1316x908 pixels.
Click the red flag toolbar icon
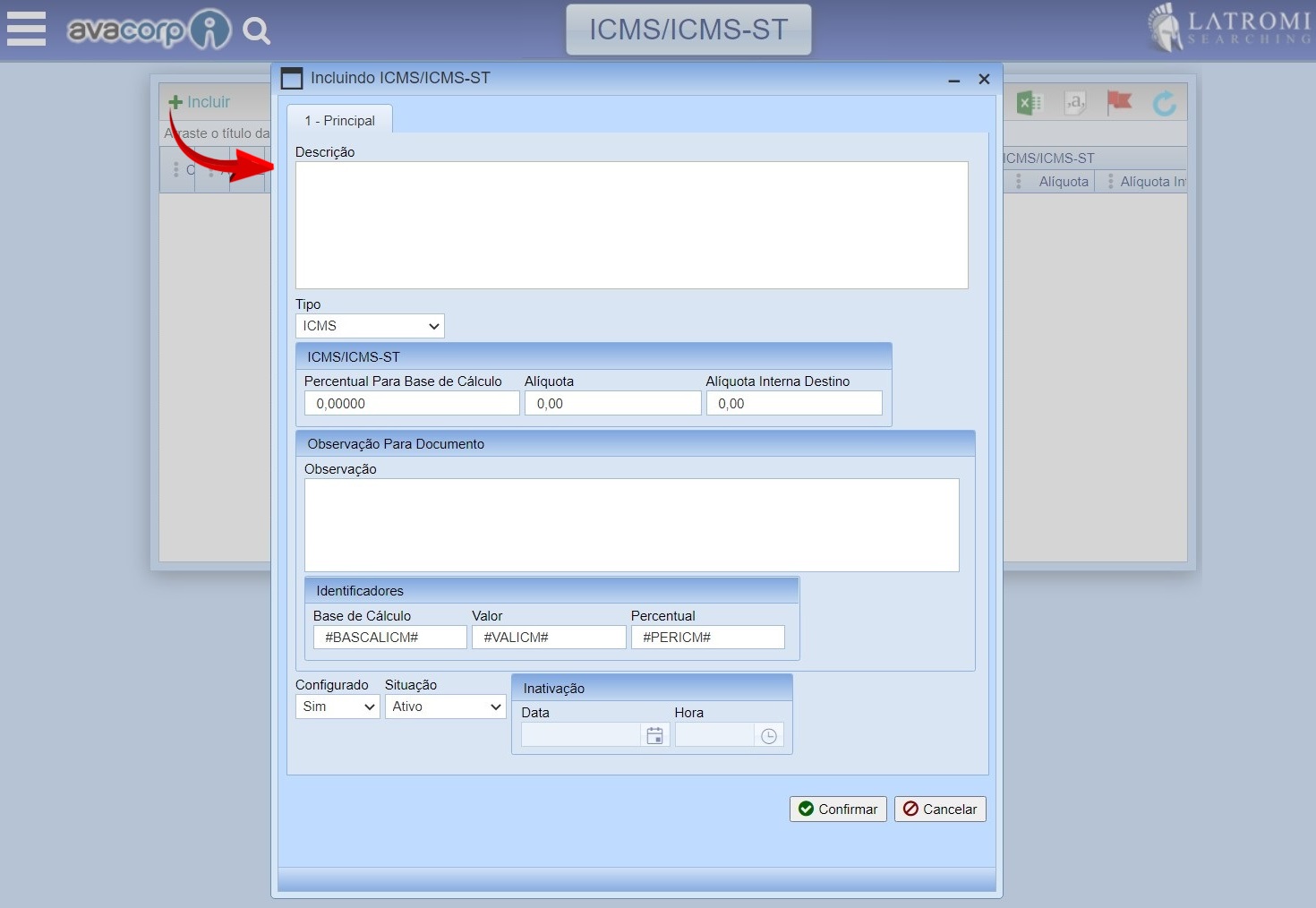[1119, 103]
